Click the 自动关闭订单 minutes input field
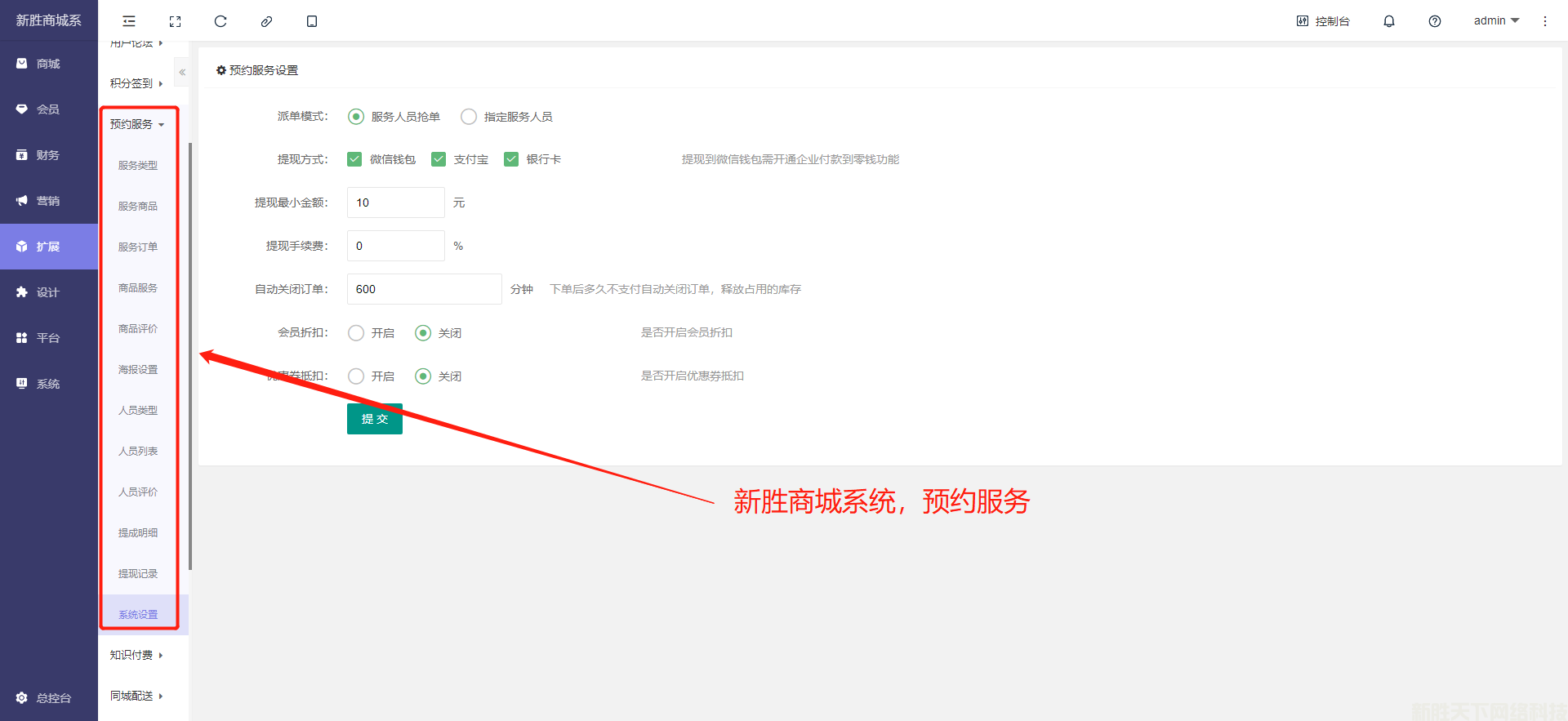The image size is (1568, 721). [424, 289]
